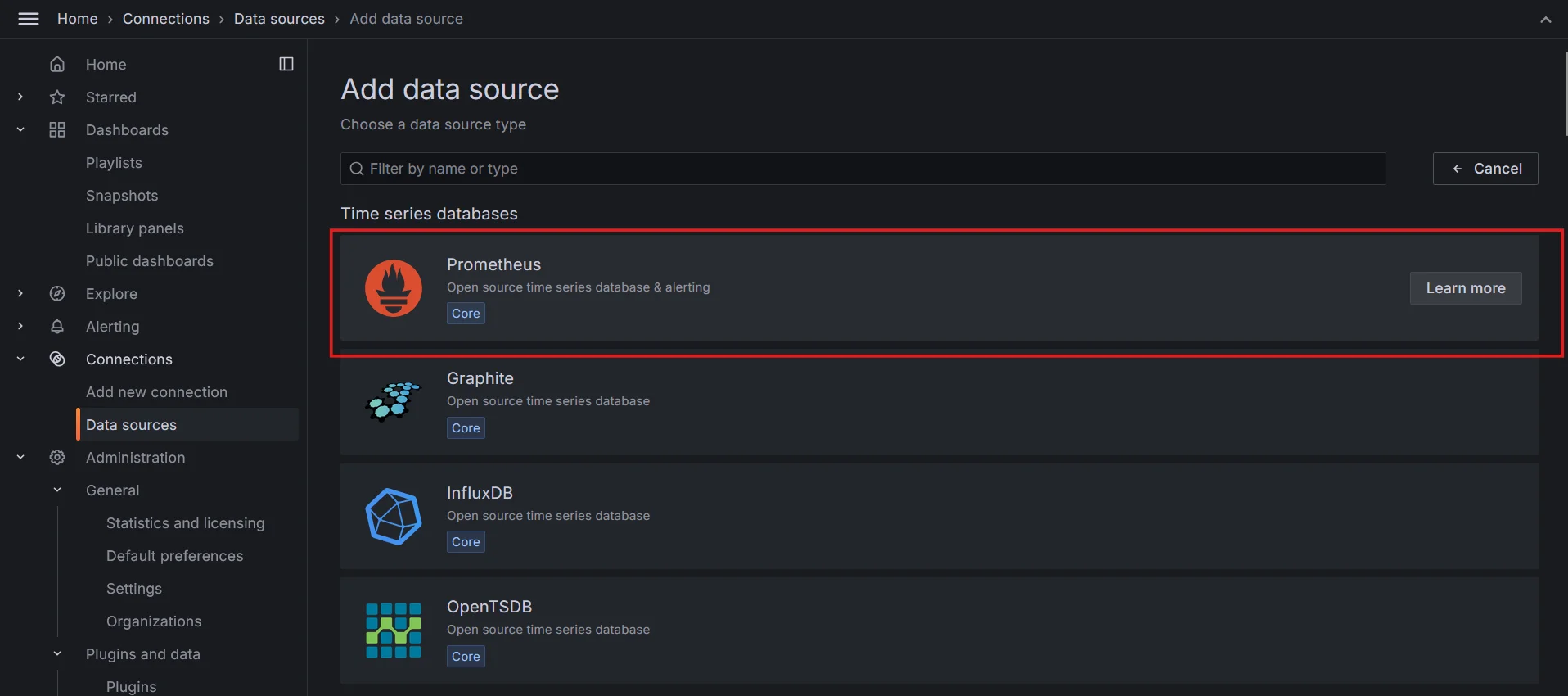Image resolution: width=1568 pixels, height=696 pixels.
Task: Select the Graphite logo icon
Action: click(x=393, y=402)
